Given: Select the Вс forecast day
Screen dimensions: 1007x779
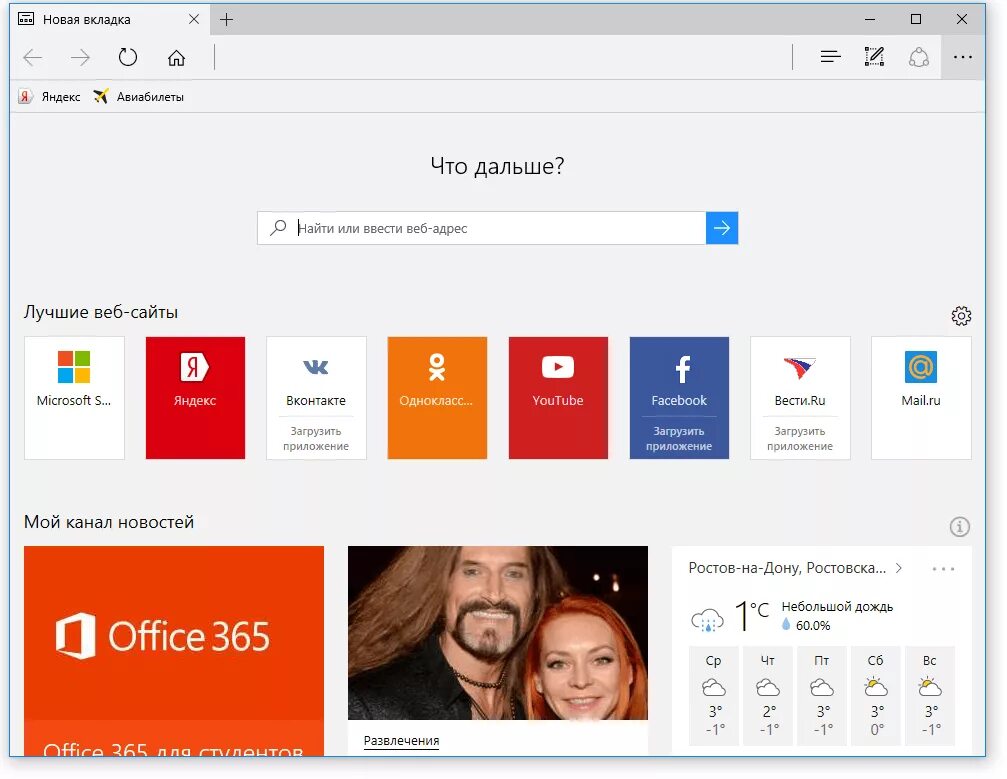Looking at the screenshot, I should coord(929,696).
